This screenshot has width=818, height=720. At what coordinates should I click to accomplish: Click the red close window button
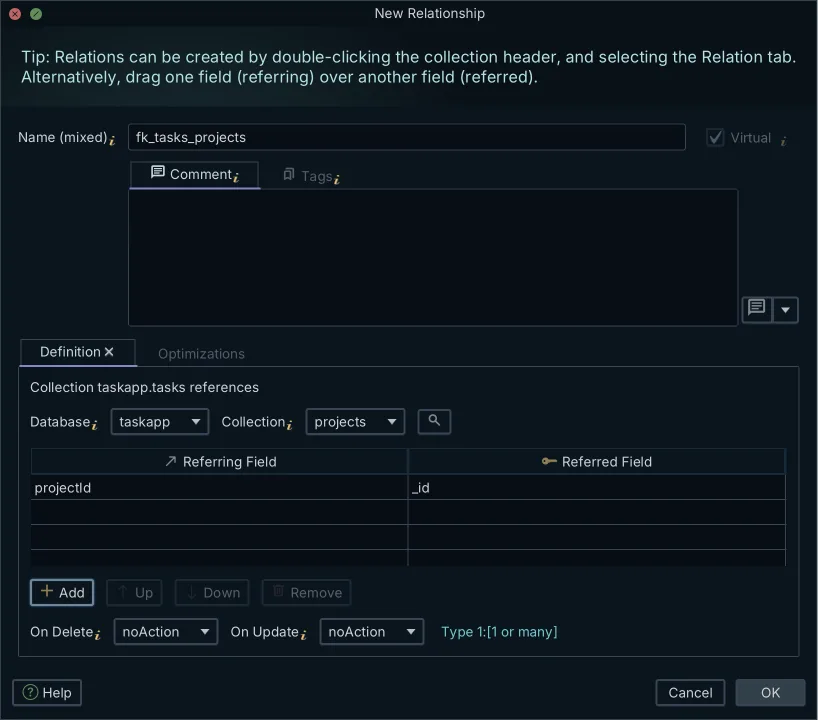[15, 14]
